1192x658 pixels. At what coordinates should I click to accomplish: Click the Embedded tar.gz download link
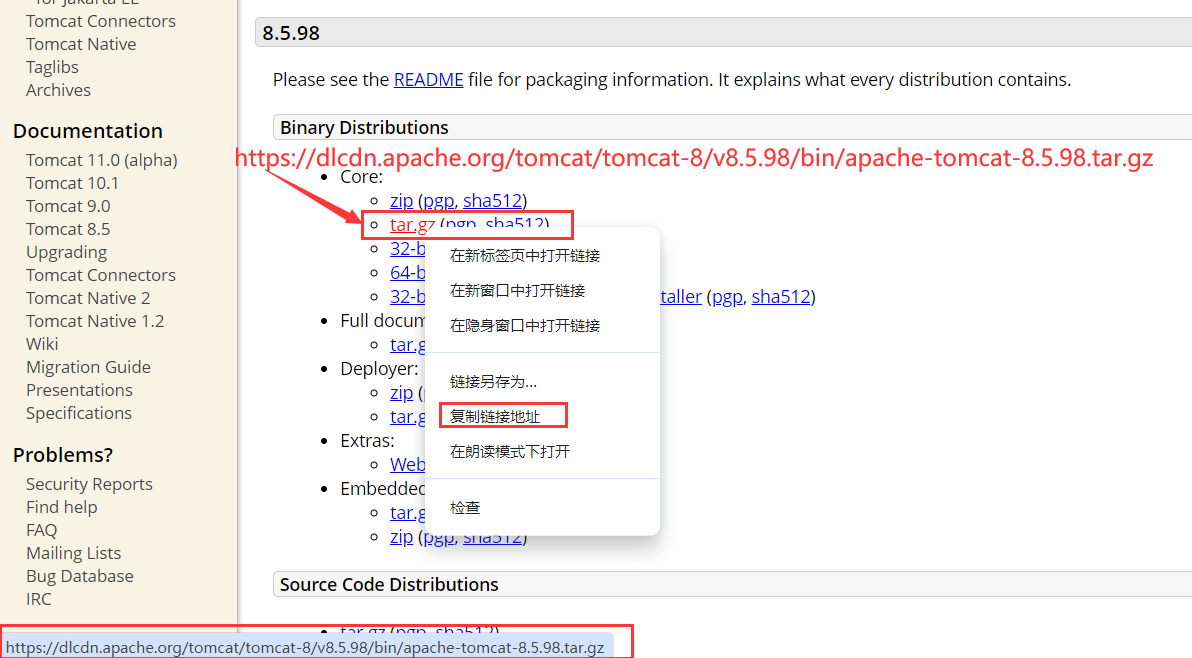click(407, 513)
